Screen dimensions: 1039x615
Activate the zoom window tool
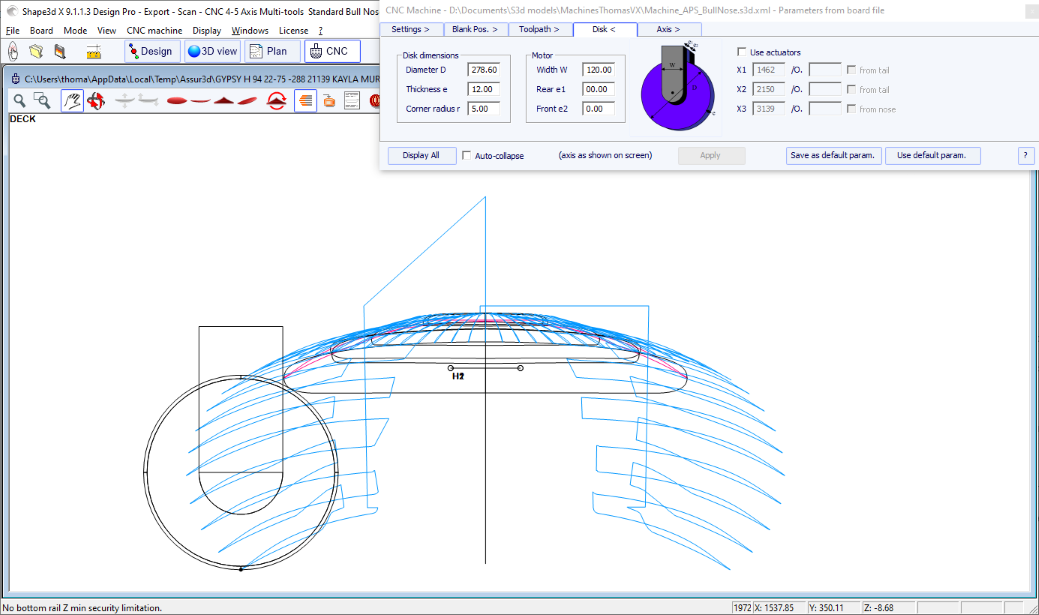[x=42, y=100]
